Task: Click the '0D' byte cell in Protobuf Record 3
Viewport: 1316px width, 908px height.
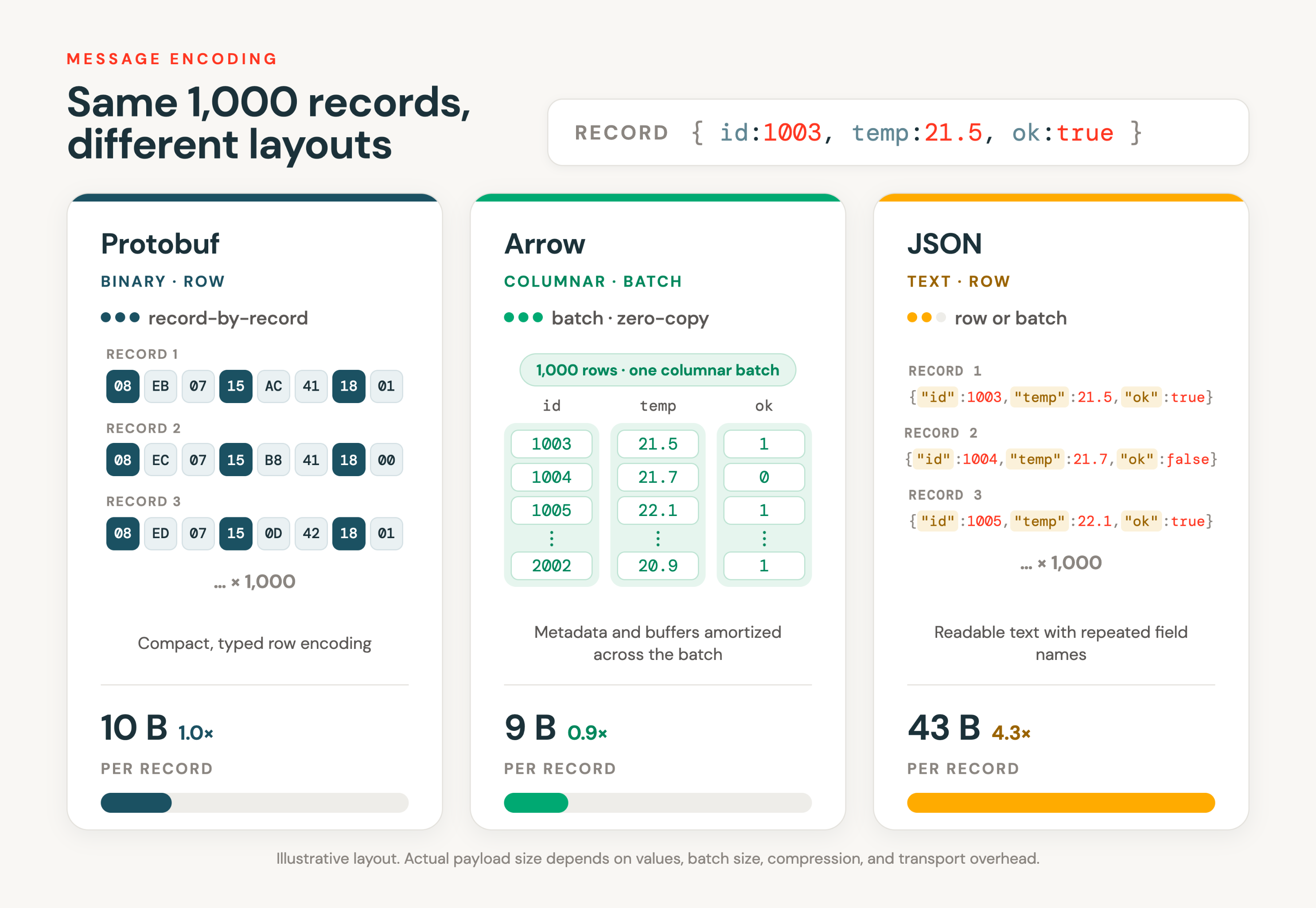Action: click(273, 533)
